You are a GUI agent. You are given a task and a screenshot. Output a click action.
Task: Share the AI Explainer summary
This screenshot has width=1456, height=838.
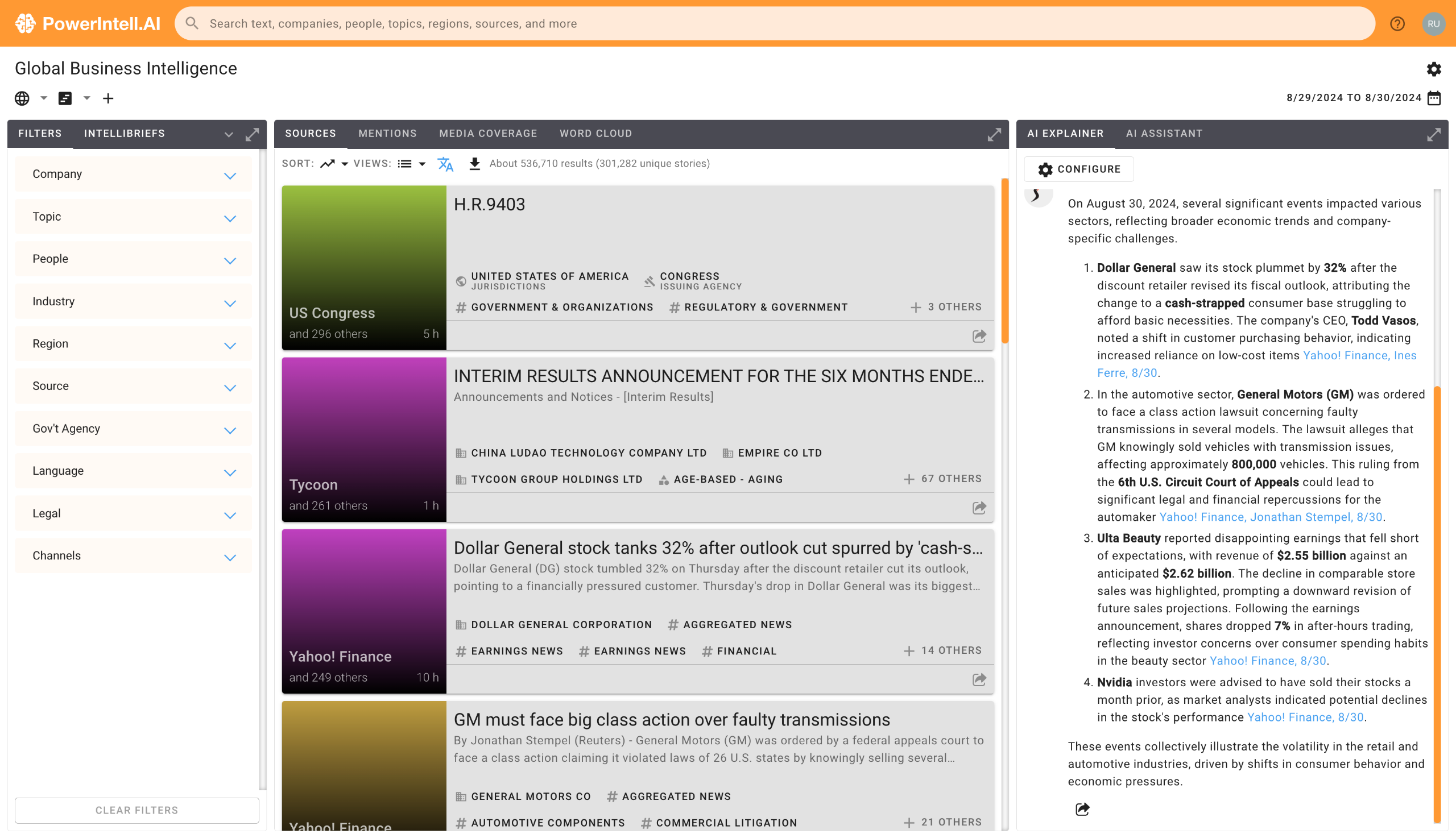coord(1082,809)
